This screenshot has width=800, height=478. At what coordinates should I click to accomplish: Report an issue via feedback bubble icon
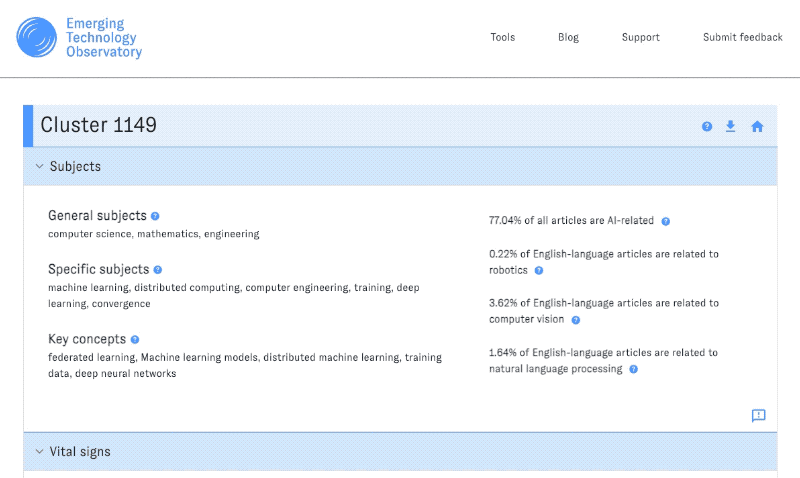coord(758,415)
